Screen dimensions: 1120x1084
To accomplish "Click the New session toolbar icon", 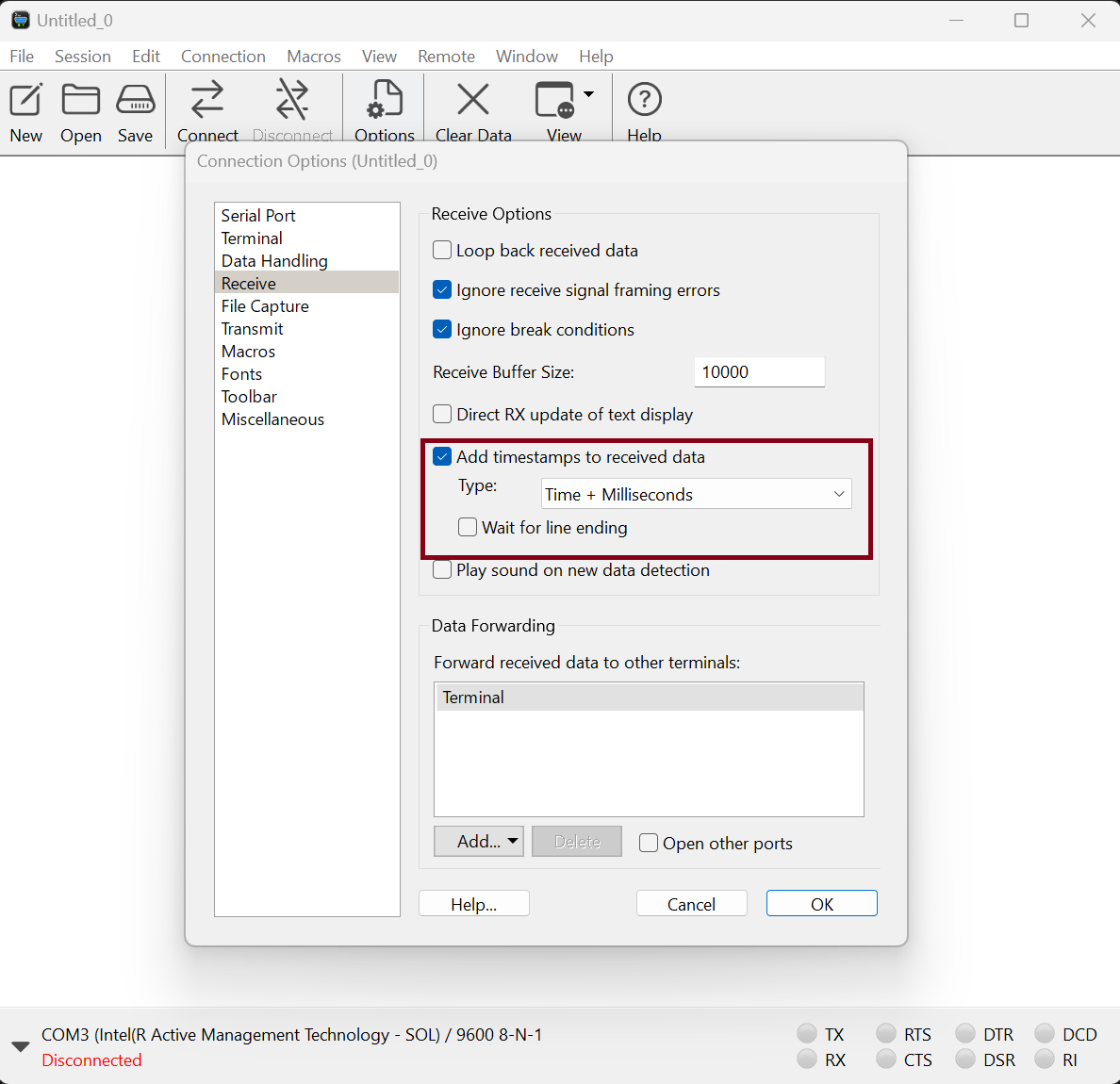I will [26, 101].
